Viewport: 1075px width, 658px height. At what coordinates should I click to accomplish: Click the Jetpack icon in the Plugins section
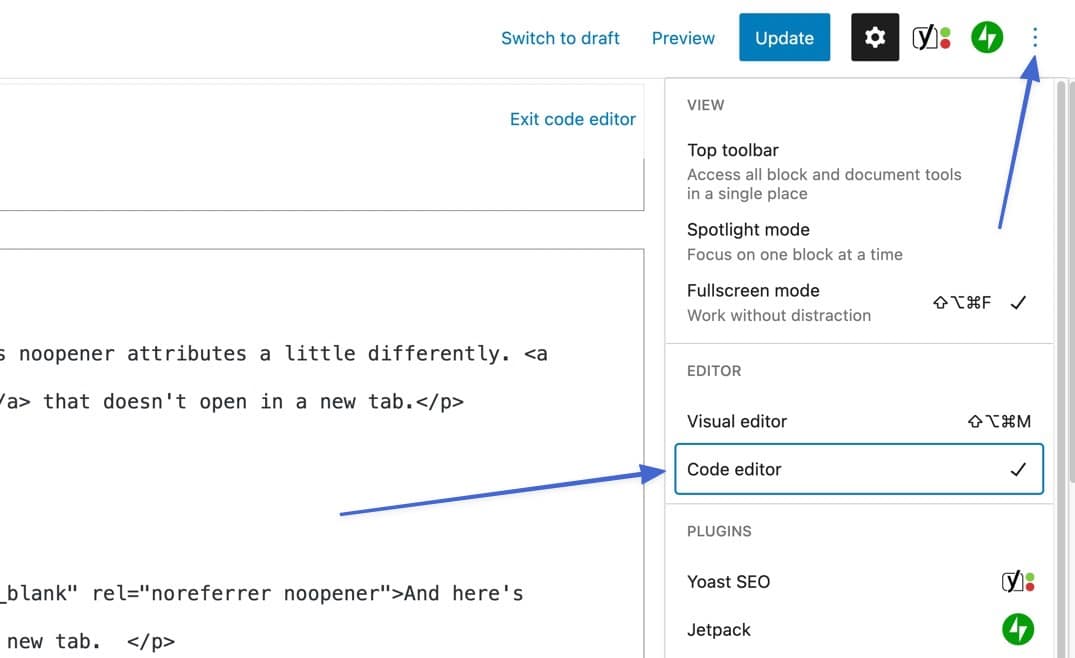point(1017,630)
